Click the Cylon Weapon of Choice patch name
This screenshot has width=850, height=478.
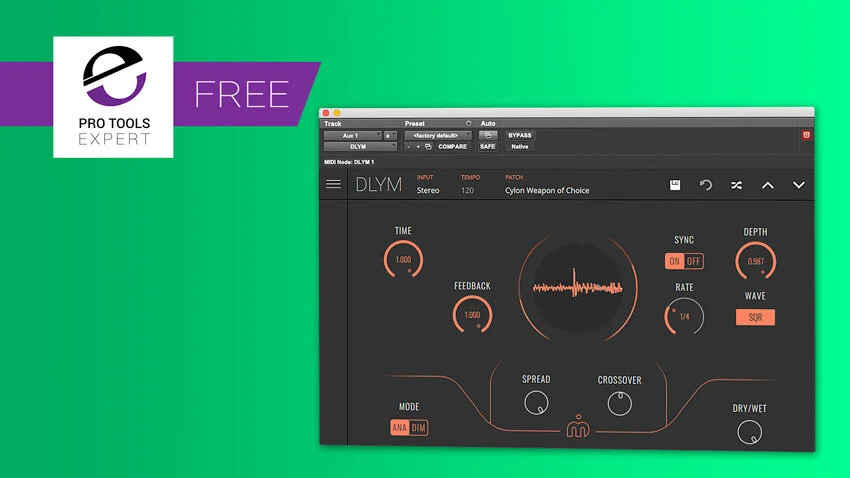click(547, 190)
